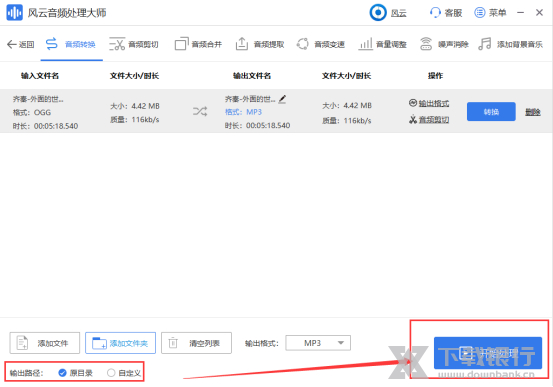
Task: Switch to the 音频变速 tab
Action: pos(321,44)
